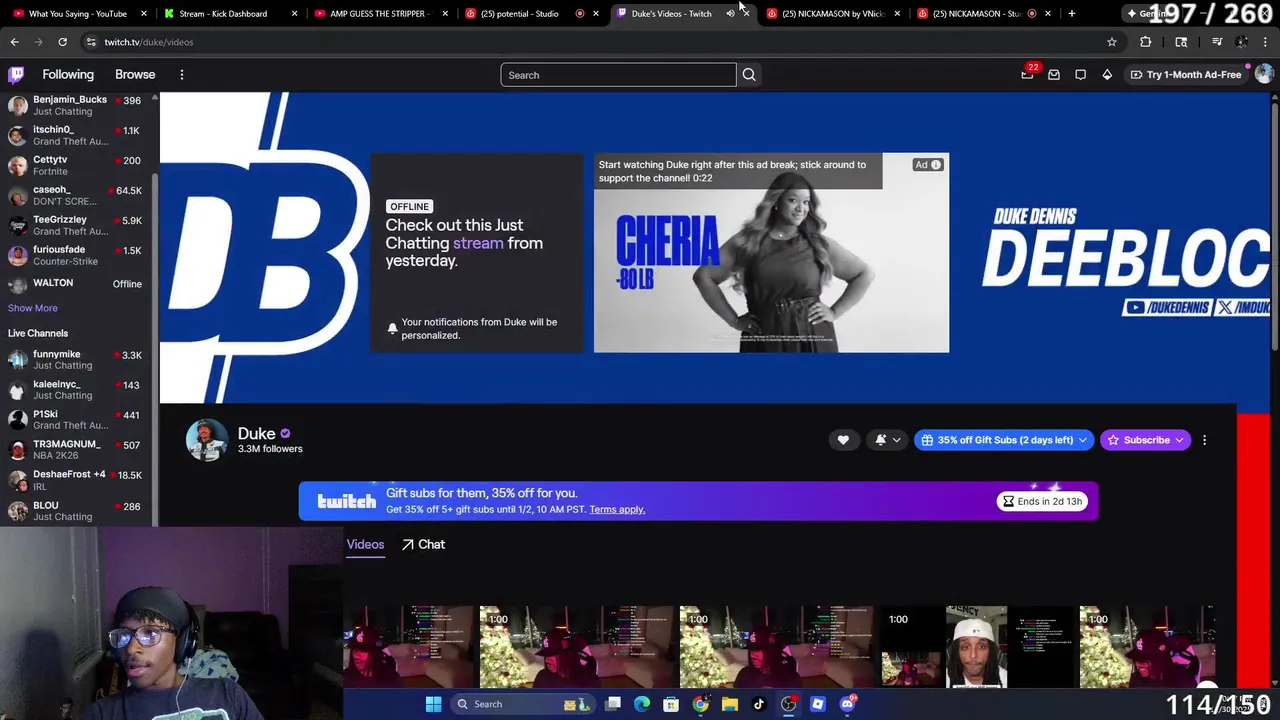Open funnymike live channel in sidebar
Viewport: 1280px width, 720px height.
(76, 360)
